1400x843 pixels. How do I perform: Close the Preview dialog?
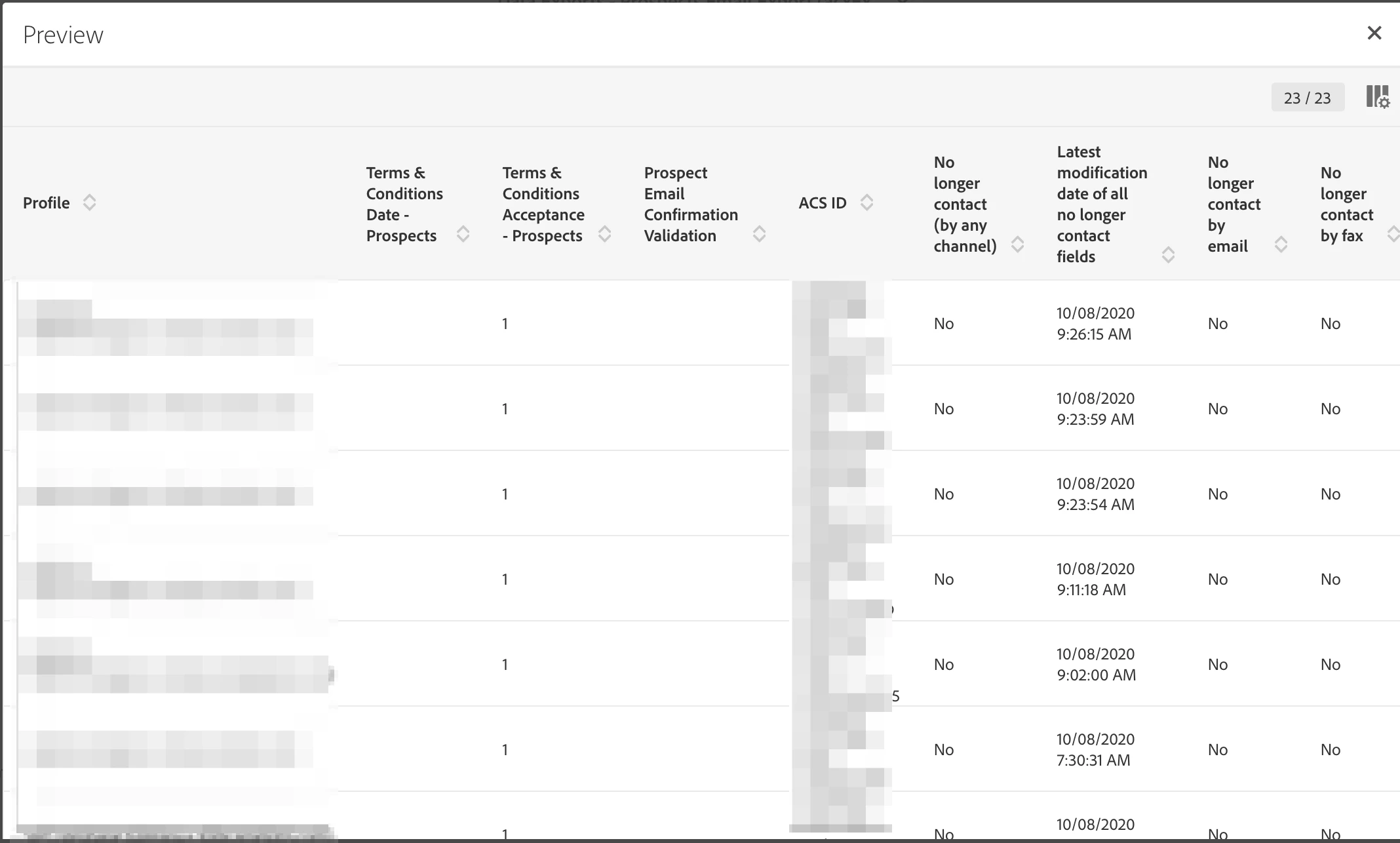tap(1374, 33)
